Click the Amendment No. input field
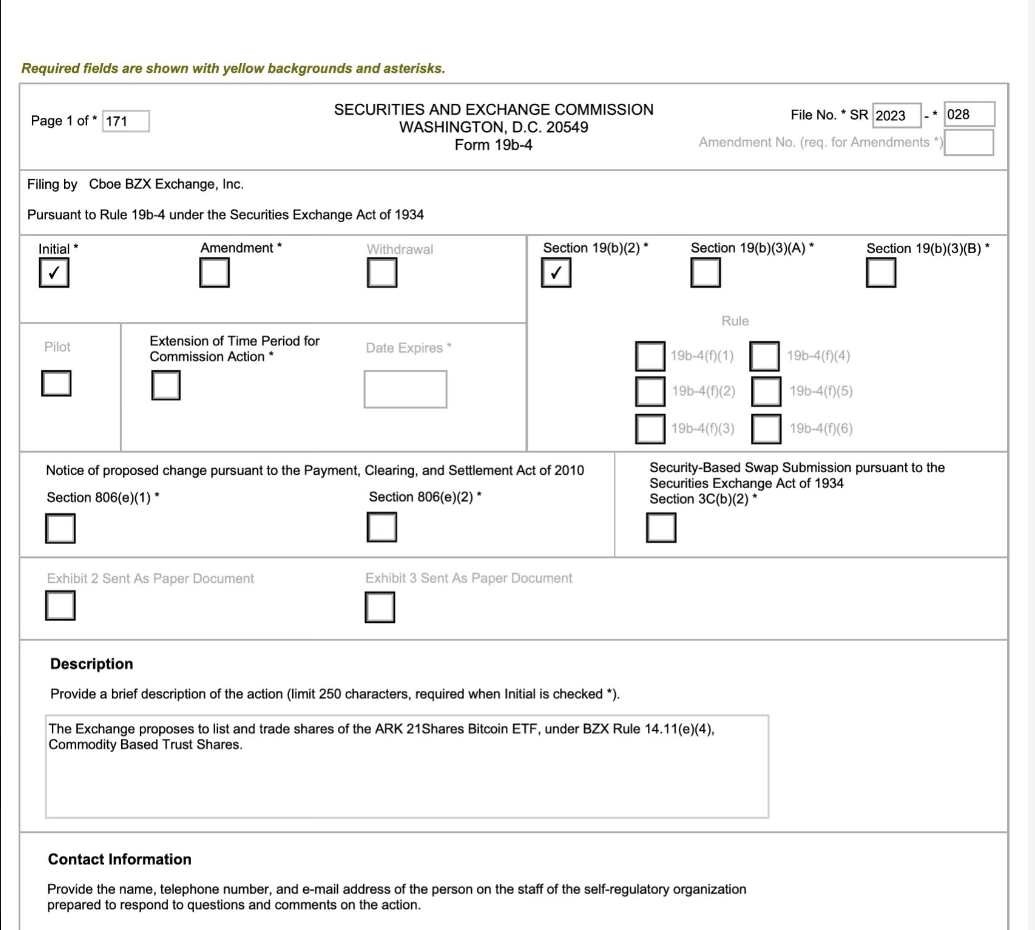 pyautogui.click(x=969, y=143)
